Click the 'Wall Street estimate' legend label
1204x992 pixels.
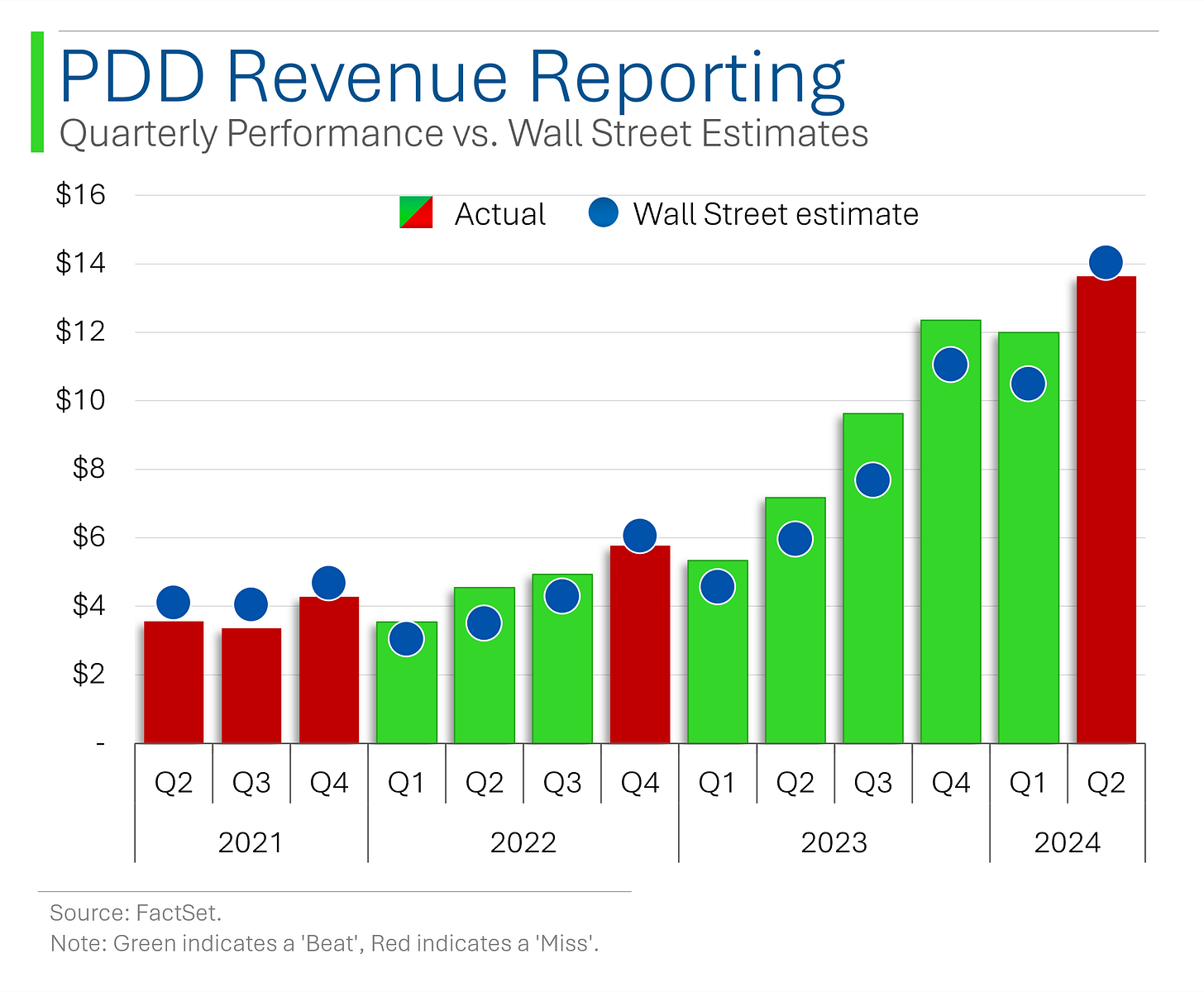(776, 214)
